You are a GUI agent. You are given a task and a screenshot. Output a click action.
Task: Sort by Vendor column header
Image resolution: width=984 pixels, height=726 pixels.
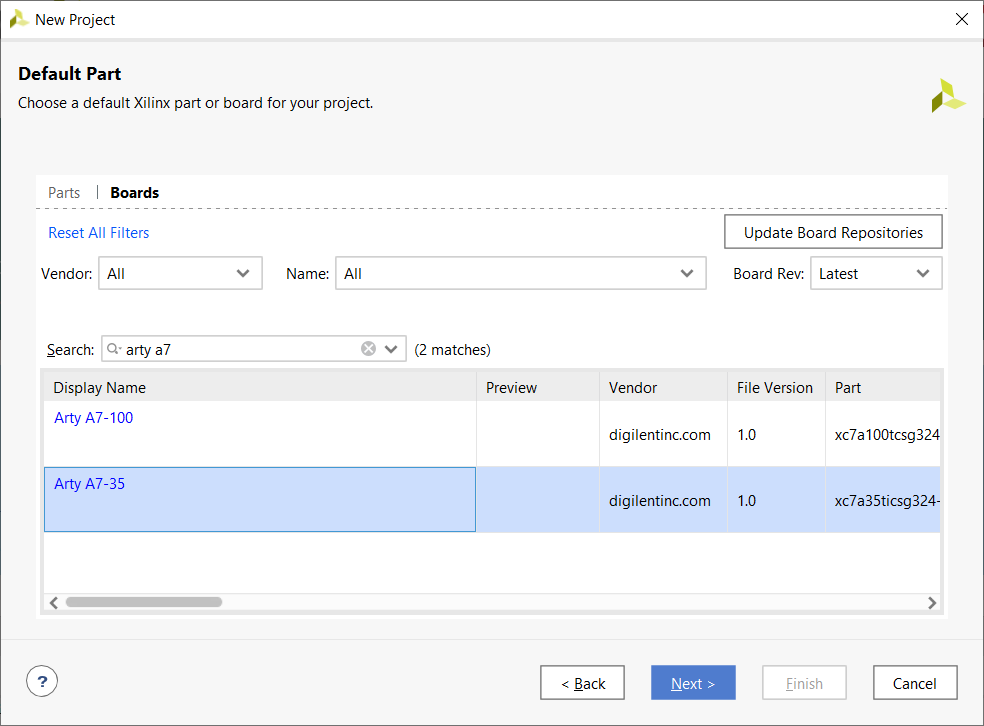tap(663, 388)
